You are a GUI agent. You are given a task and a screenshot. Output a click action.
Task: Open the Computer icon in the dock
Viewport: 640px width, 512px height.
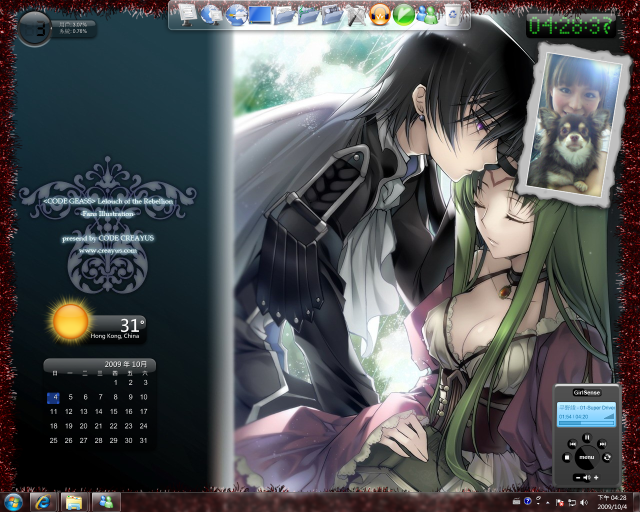(187, 14)
